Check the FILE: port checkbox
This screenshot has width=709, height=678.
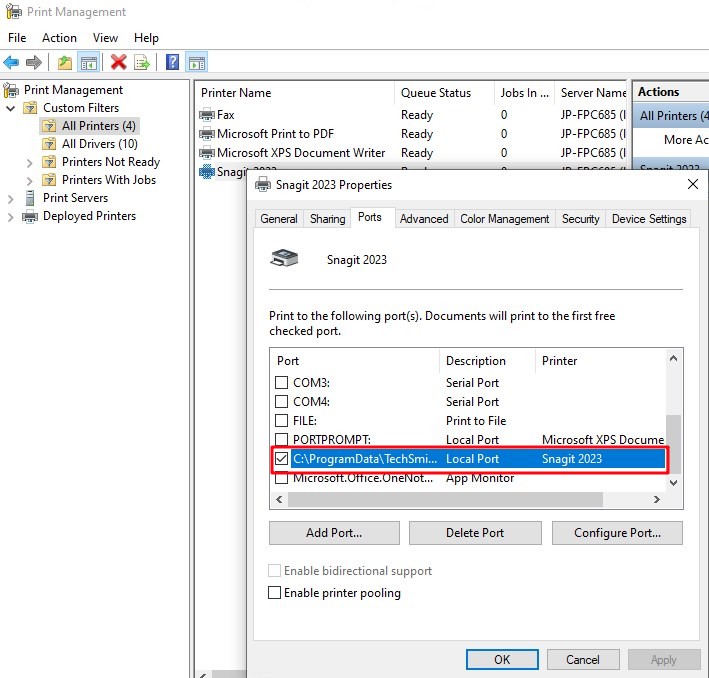tap(281, 421)
